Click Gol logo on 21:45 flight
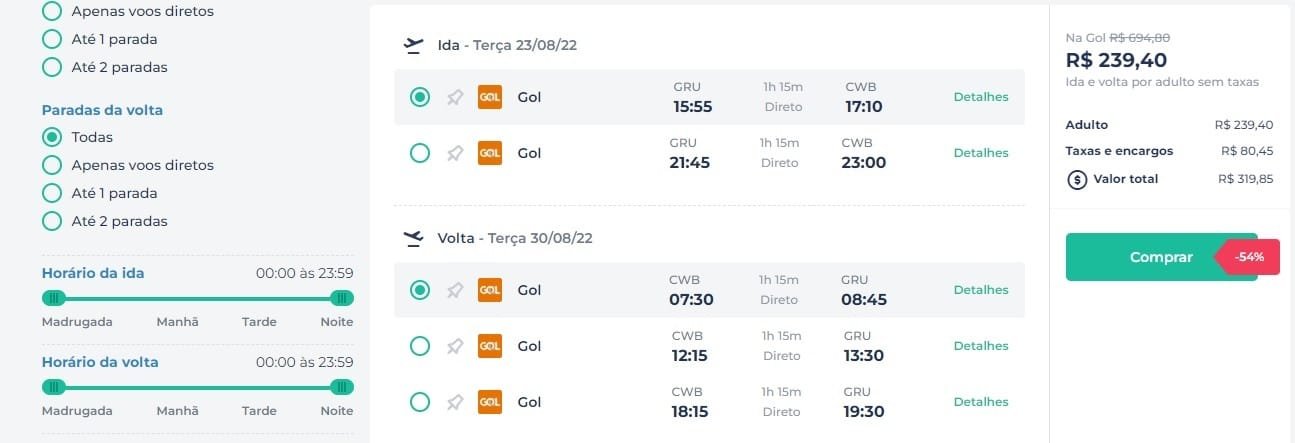 (490, 153)
